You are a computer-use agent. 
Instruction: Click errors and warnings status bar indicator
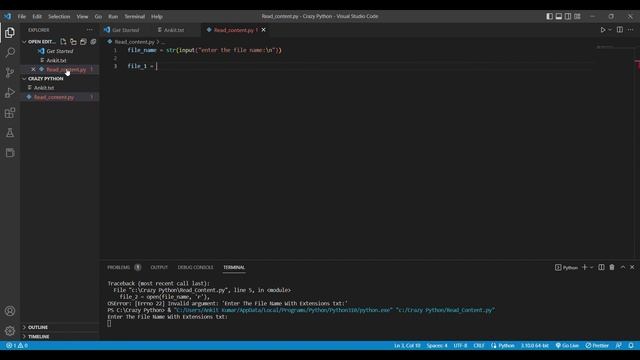[x=17, y=345]
